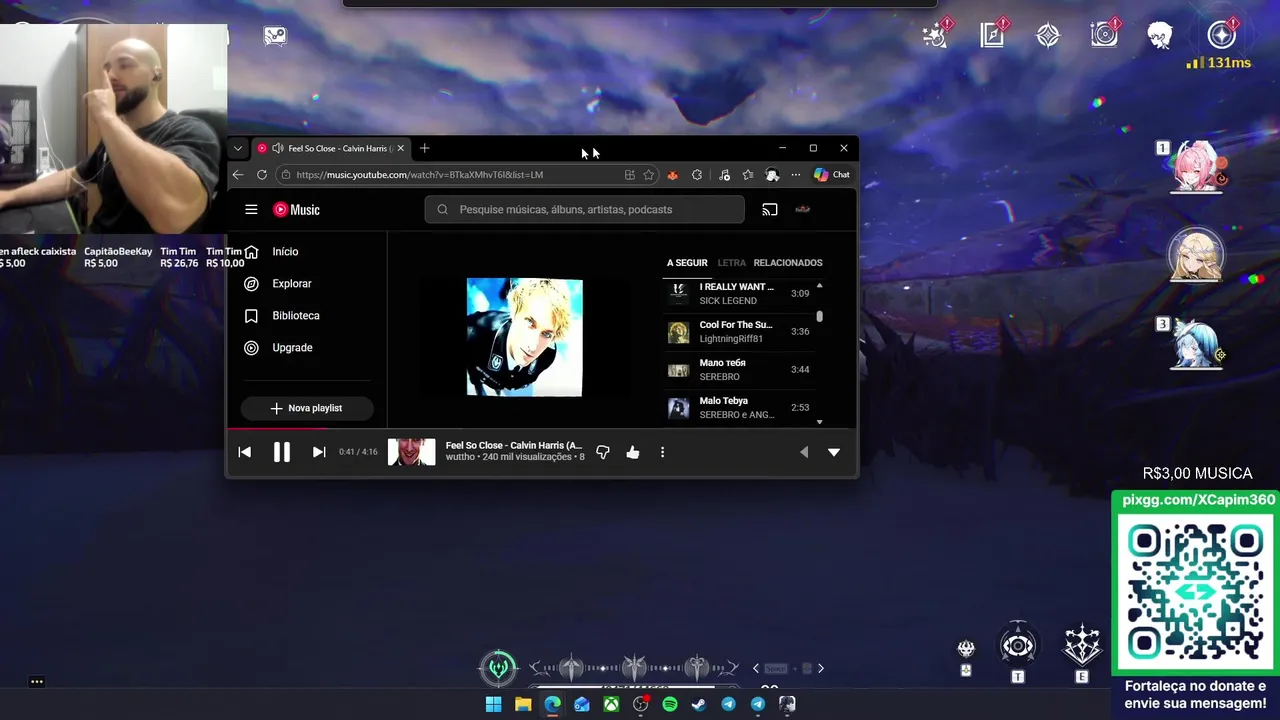Open Spotify from the taskbar

pyautogui.click(x=670, y=704)
